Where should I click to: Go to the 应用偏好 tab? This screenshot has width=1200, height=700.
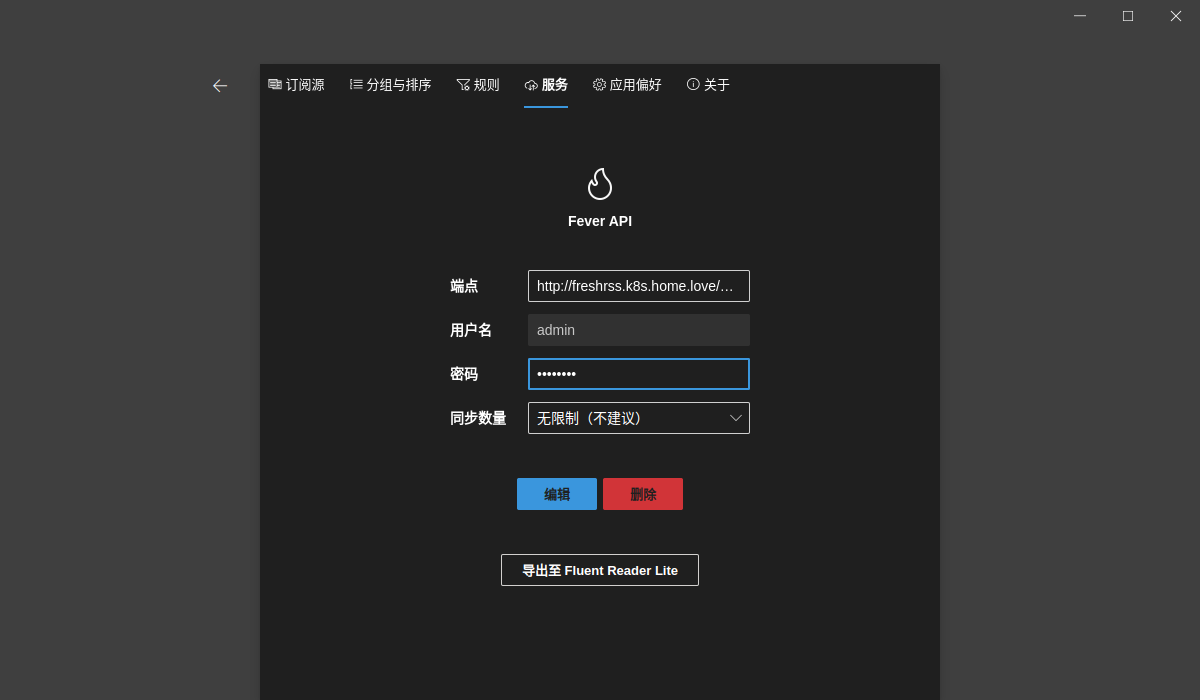coord(627,85)
